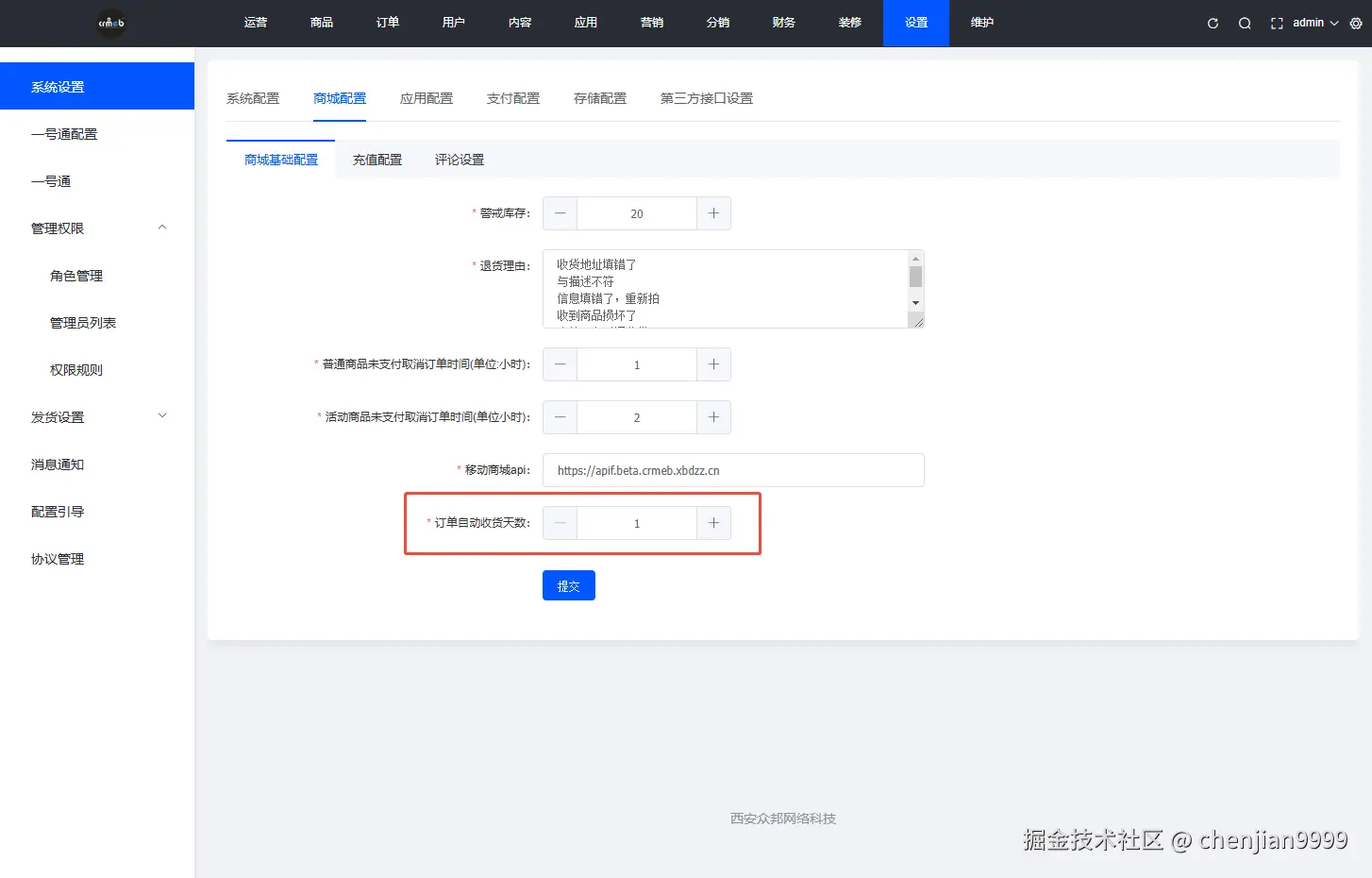Click the 提交 submit button
The height and width of the screenshot is (878, 1372).
tap(569, 585)
